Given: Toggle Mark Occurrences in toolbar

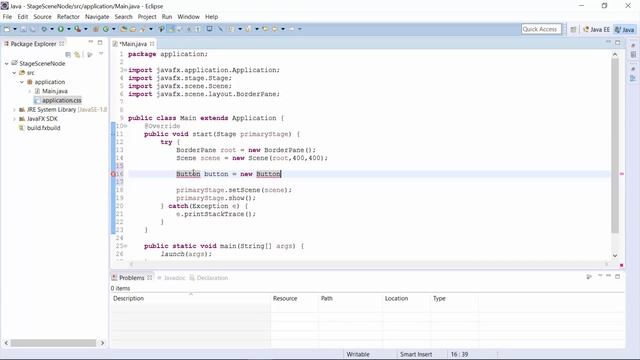Looking at the screenshot, I should (x=171, y=29).
